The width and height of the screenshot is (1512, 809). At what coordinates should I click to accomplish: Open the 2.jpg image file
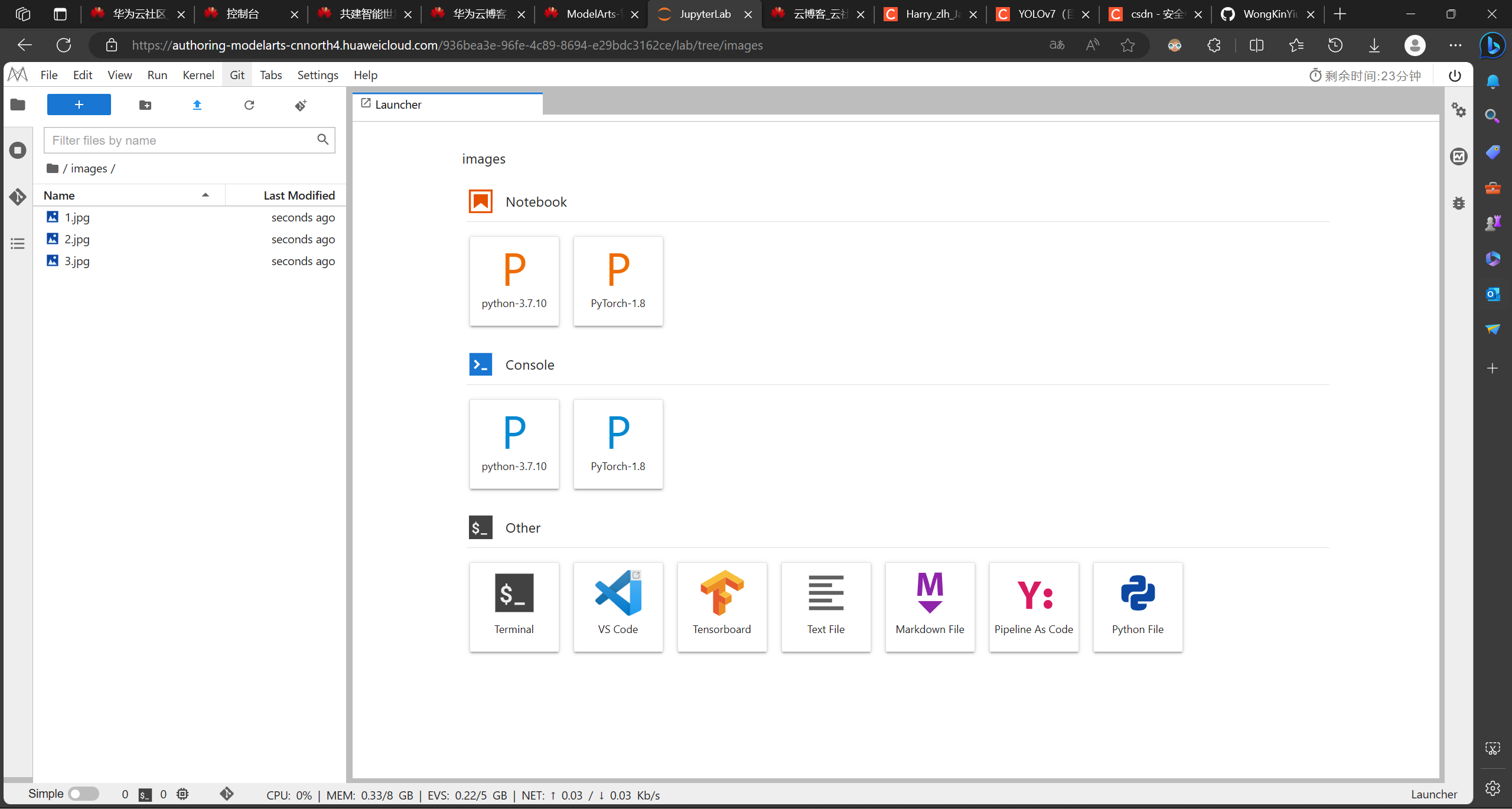coord(77,239)
